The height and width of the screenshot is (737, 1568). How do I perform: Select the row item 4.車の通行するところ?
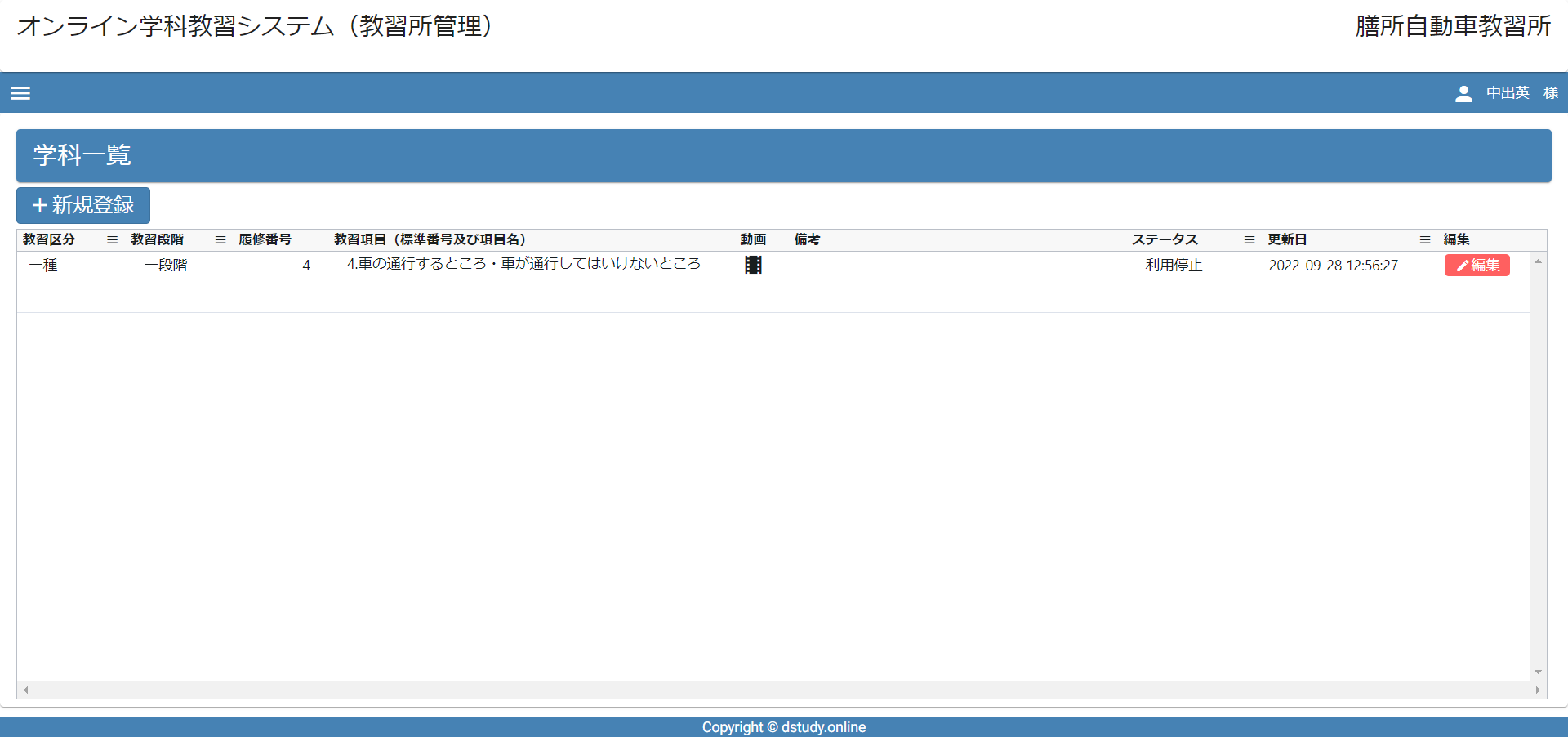[523, 264]
